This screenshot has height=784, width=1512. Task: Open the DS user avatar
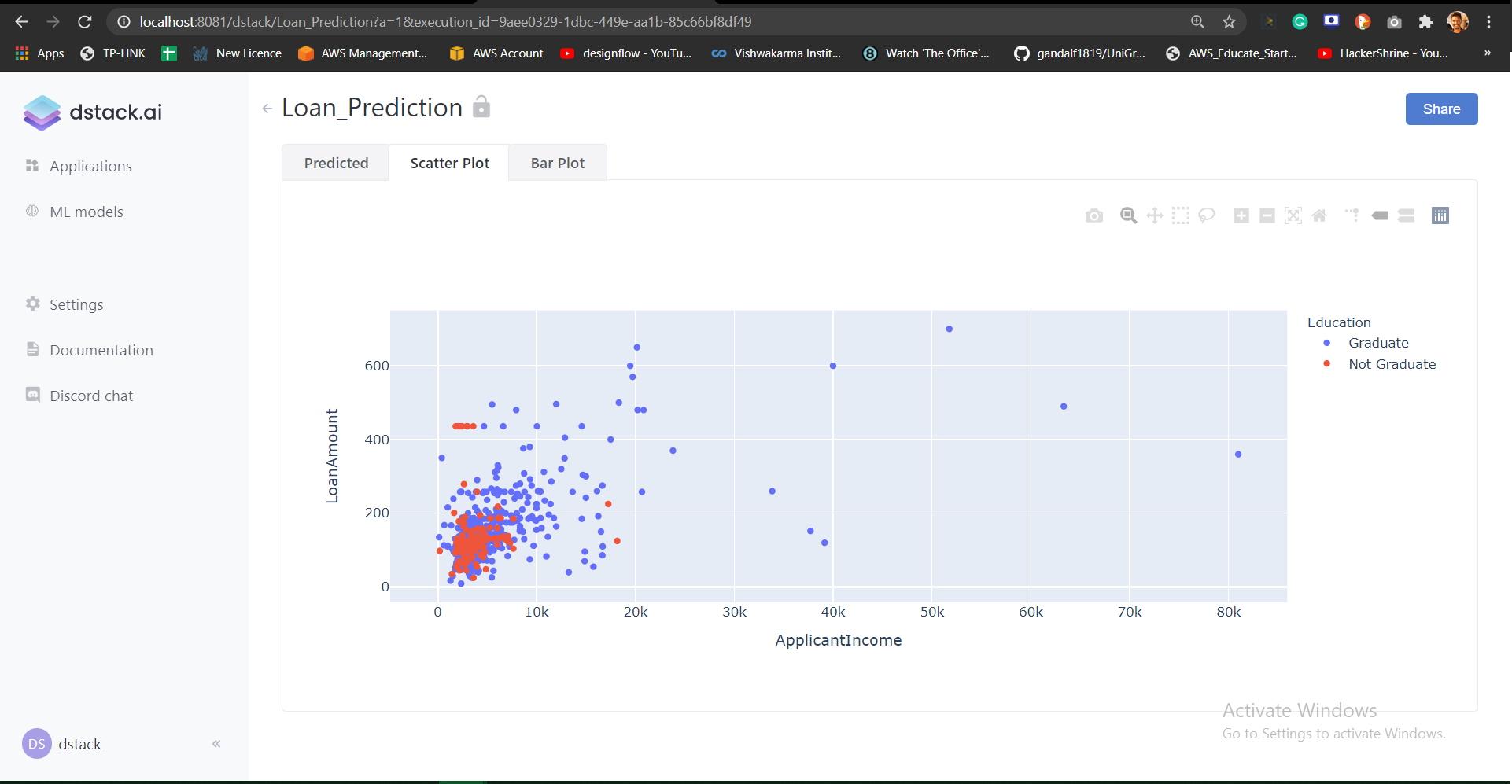coord(37,744)
